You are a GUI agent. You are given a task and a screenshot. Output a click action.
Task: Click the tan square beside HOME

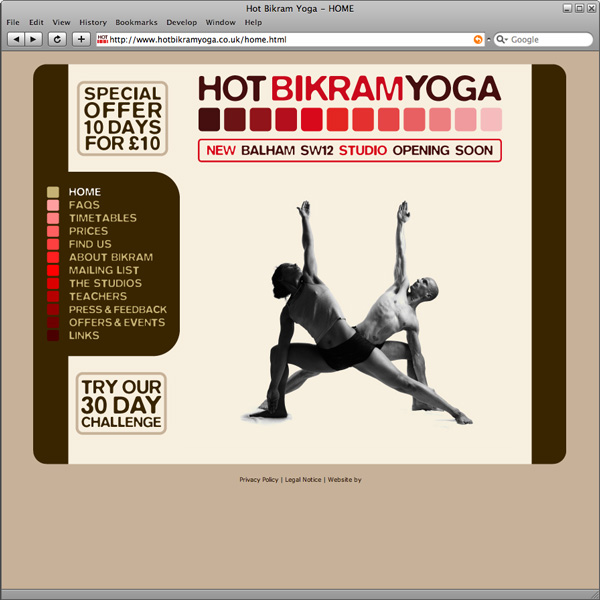(x=53, y=192)
